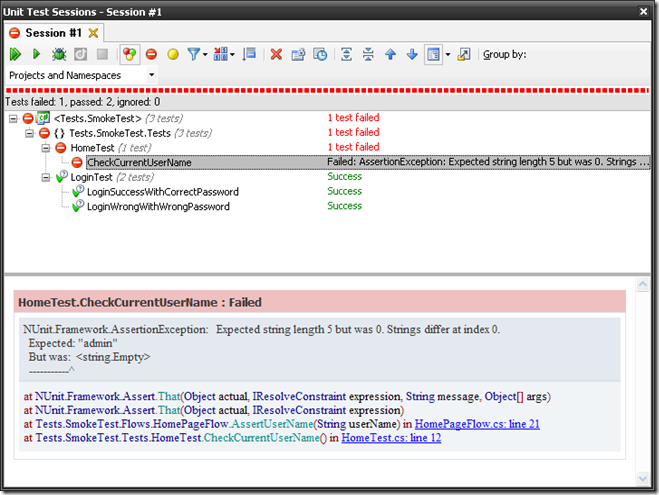Click Success result of LoginTest row
Screen dimensions: 659x495
click(x=345, y=176)
